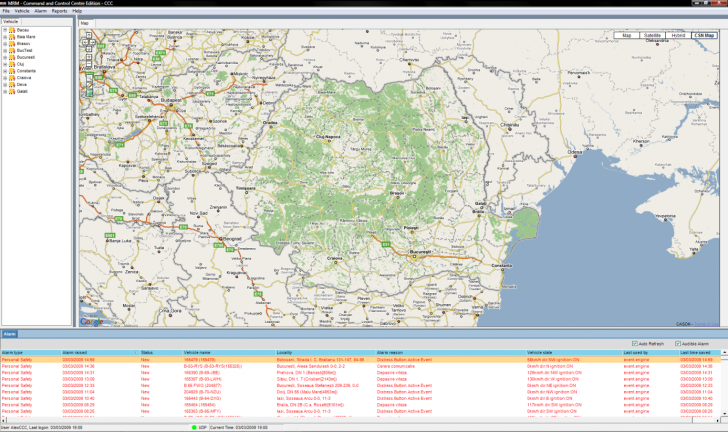Screen dimensions: 728x432
Task: Select the Alarm panel tab
Action: point(9,334)
